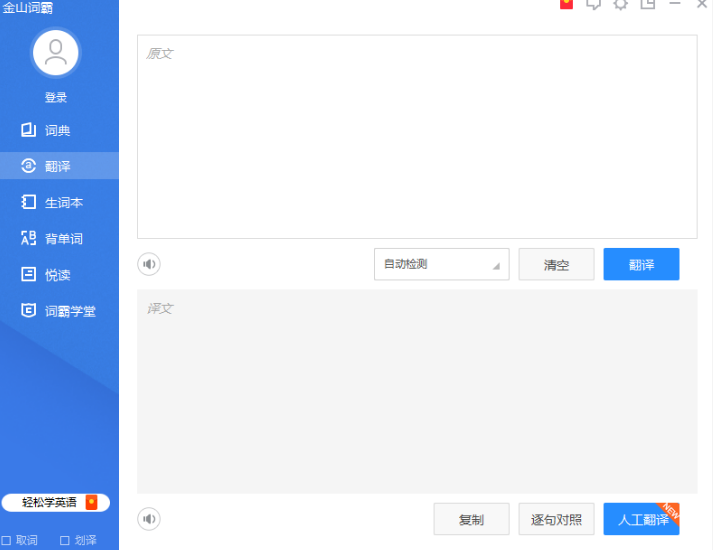This screenshot has width=713, height=550.
Task: Click the mini-window mode icon
Action: tap(648, 4)
